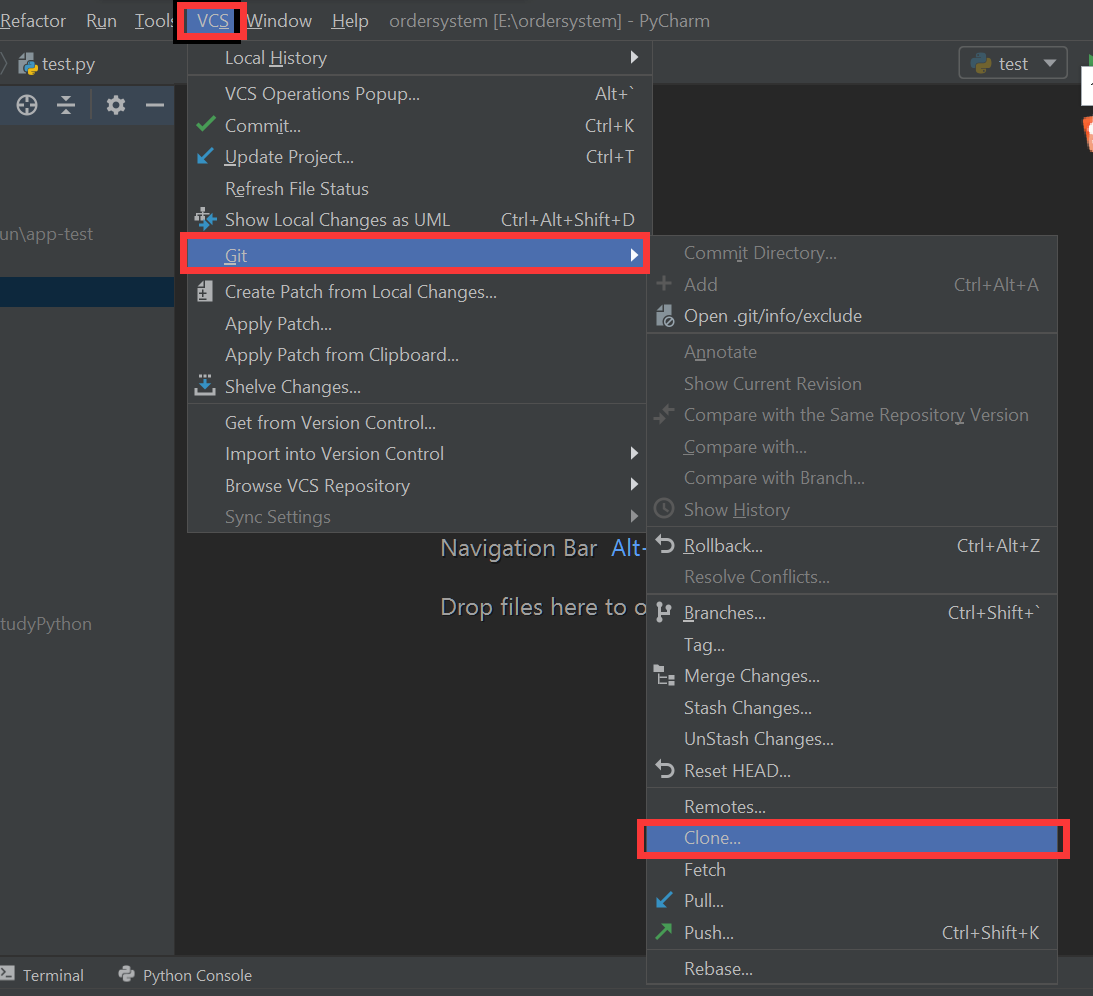Image resolution: width=1093 pixels, height=996 pixels.
Task: Click the green Push arrow icon
Action: 664,931
